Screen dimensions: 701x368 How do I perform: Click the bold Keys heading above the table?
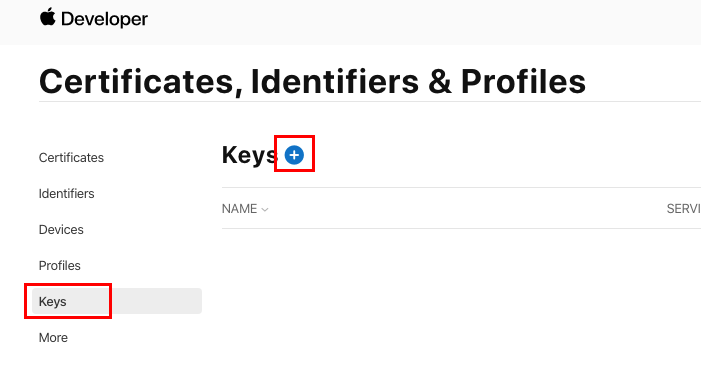tap(249, 155)
